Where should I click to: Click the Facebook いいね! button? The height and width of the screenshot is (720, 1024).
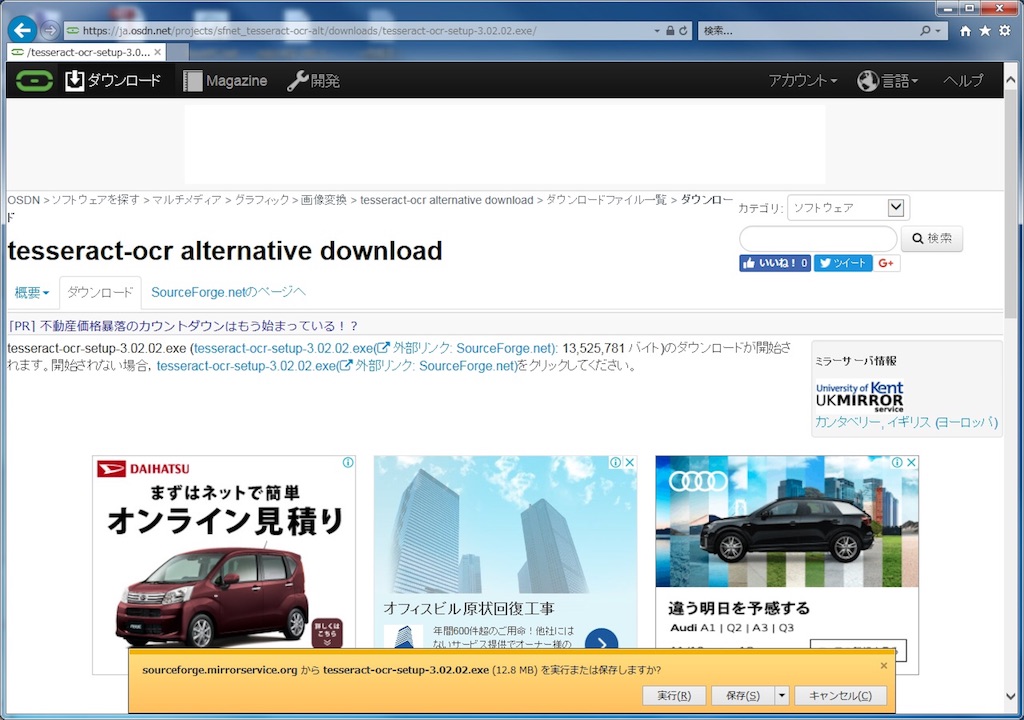775,263
